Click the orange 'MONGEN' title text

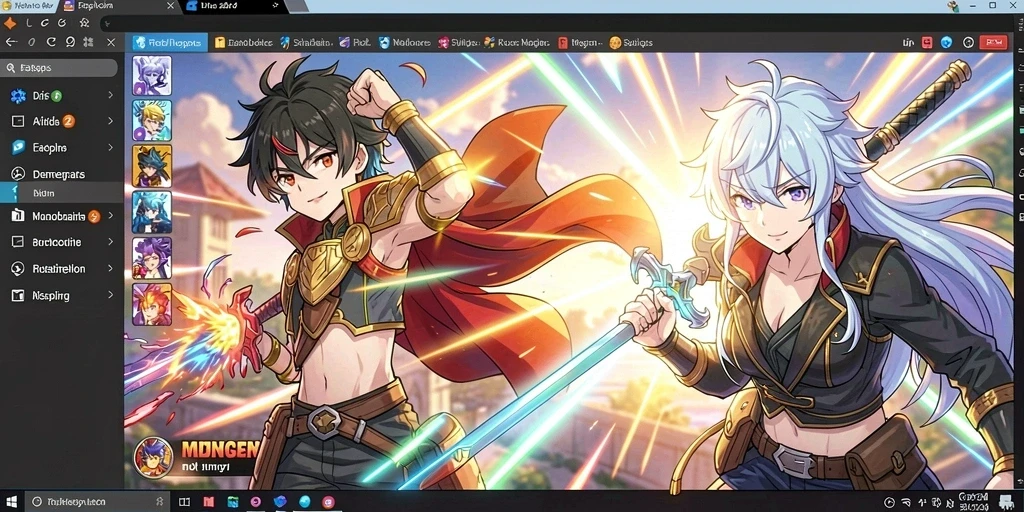220,449
